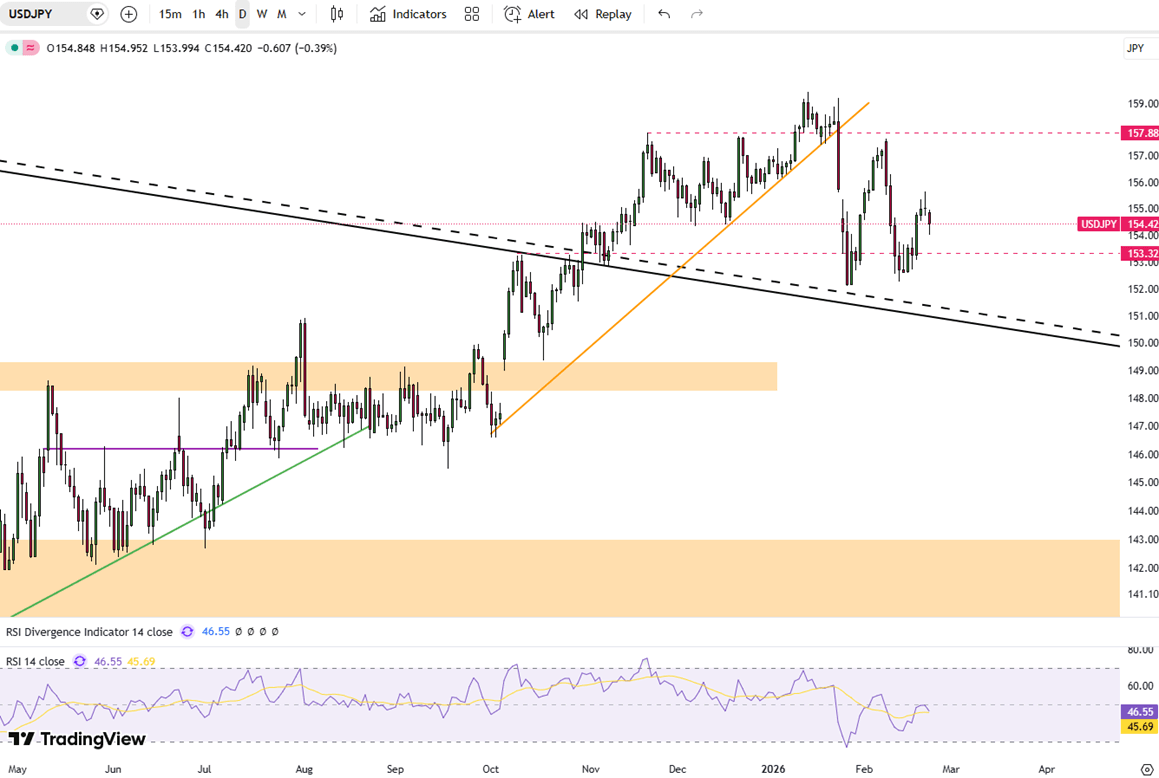Screen dimensions: 1159x778
Task: Open the USDJPY symbol search box
Action: tap(42, 14)
